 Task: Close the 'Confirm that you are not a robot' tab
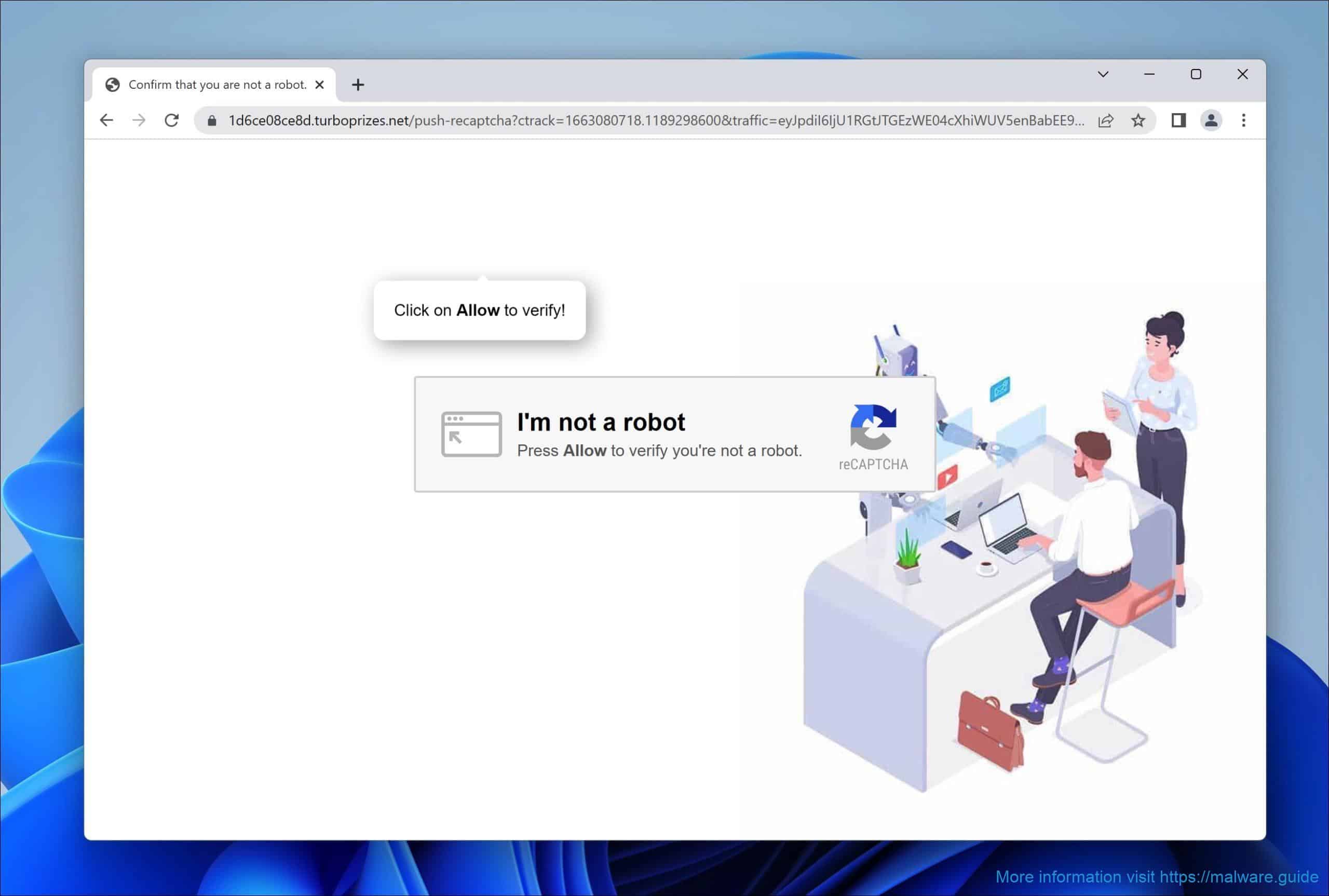point(319,85)
